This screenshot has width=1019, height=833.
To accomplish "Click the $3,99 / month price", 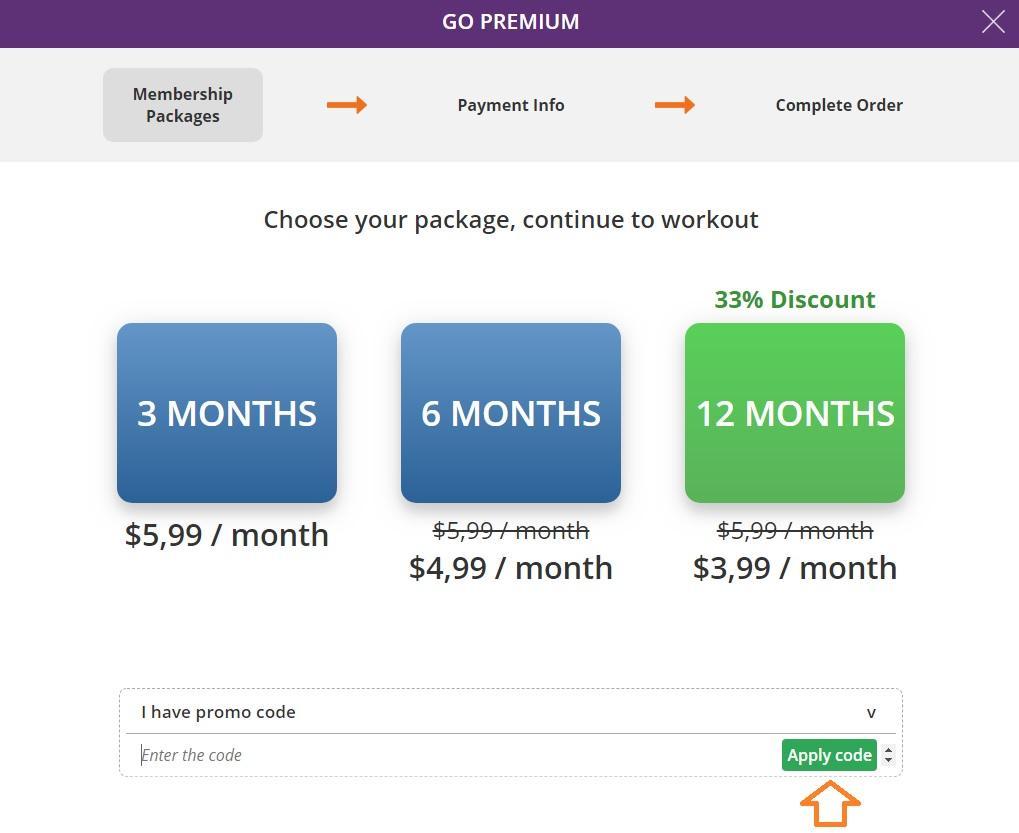I will tap(795, 568).
